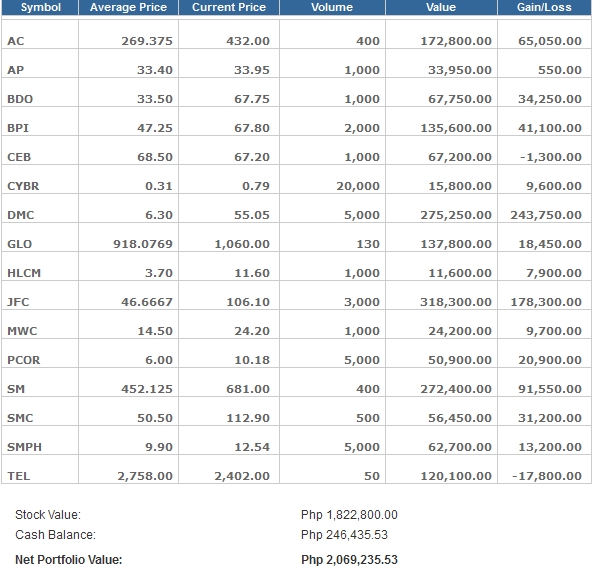Select net portfolio value Php 2,069,235.53

click(x=349, y=560)
